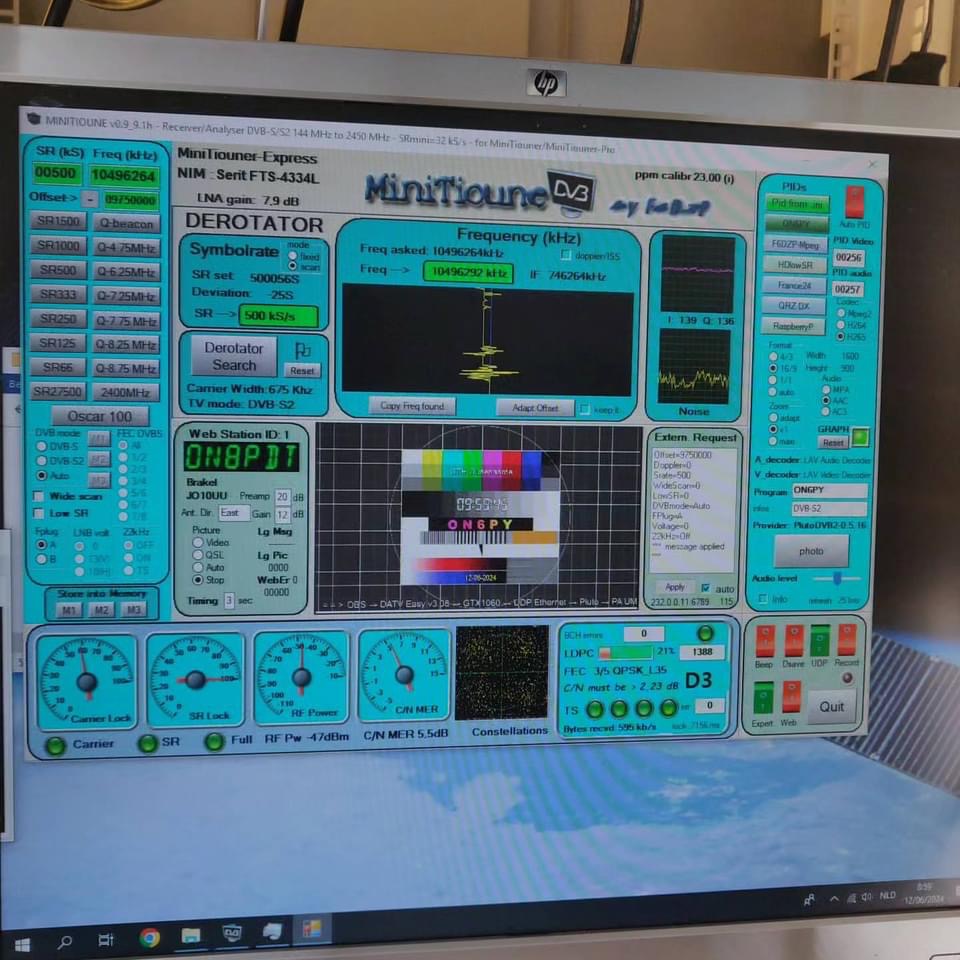This screenshot has width=960, height=960.
Task: Click the Oscar 100 button
Action: coord(100,416)
